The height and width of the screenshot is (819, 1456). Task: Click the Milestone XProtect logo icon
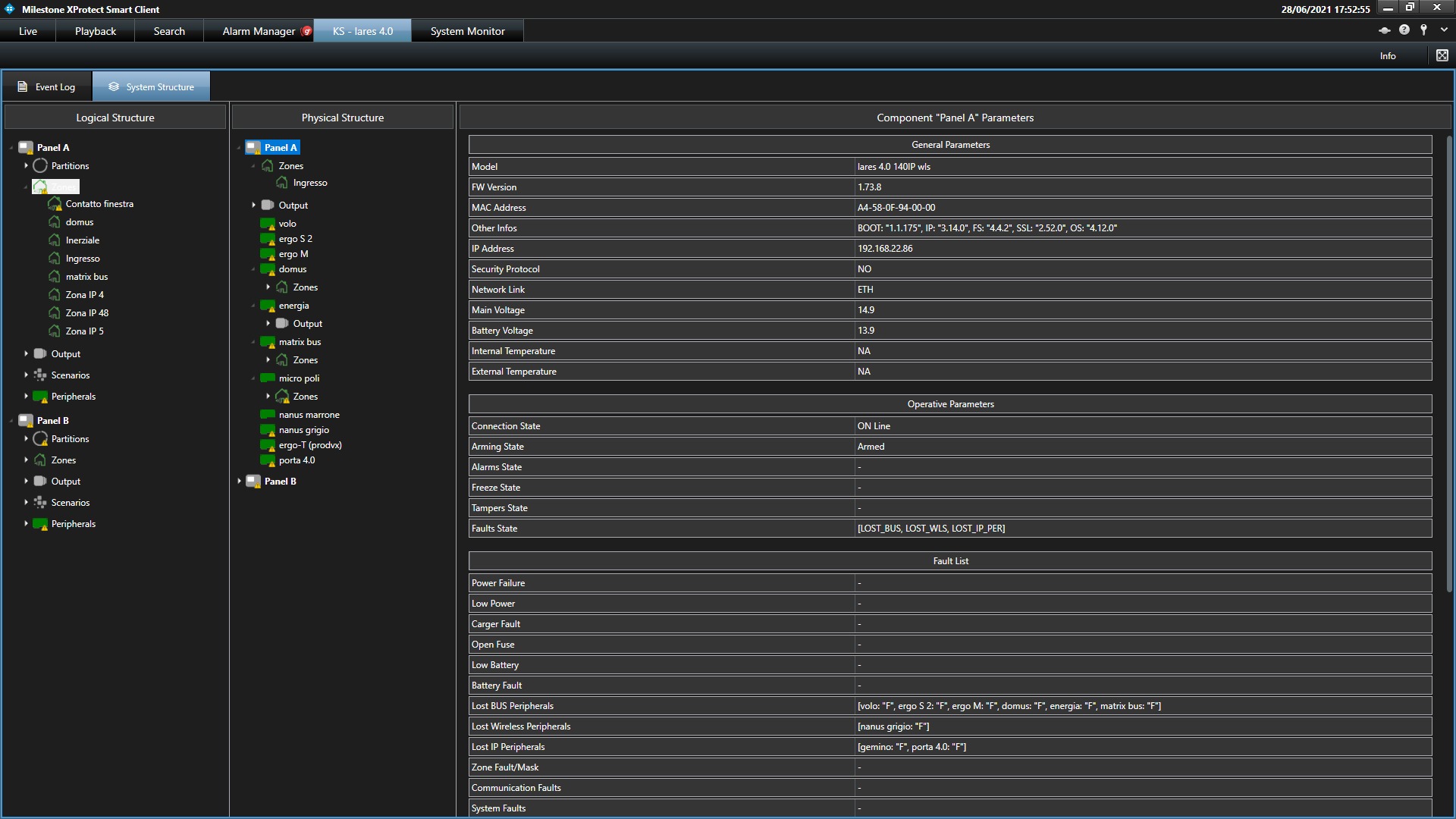pyautogui.click(x=10, y=9)
